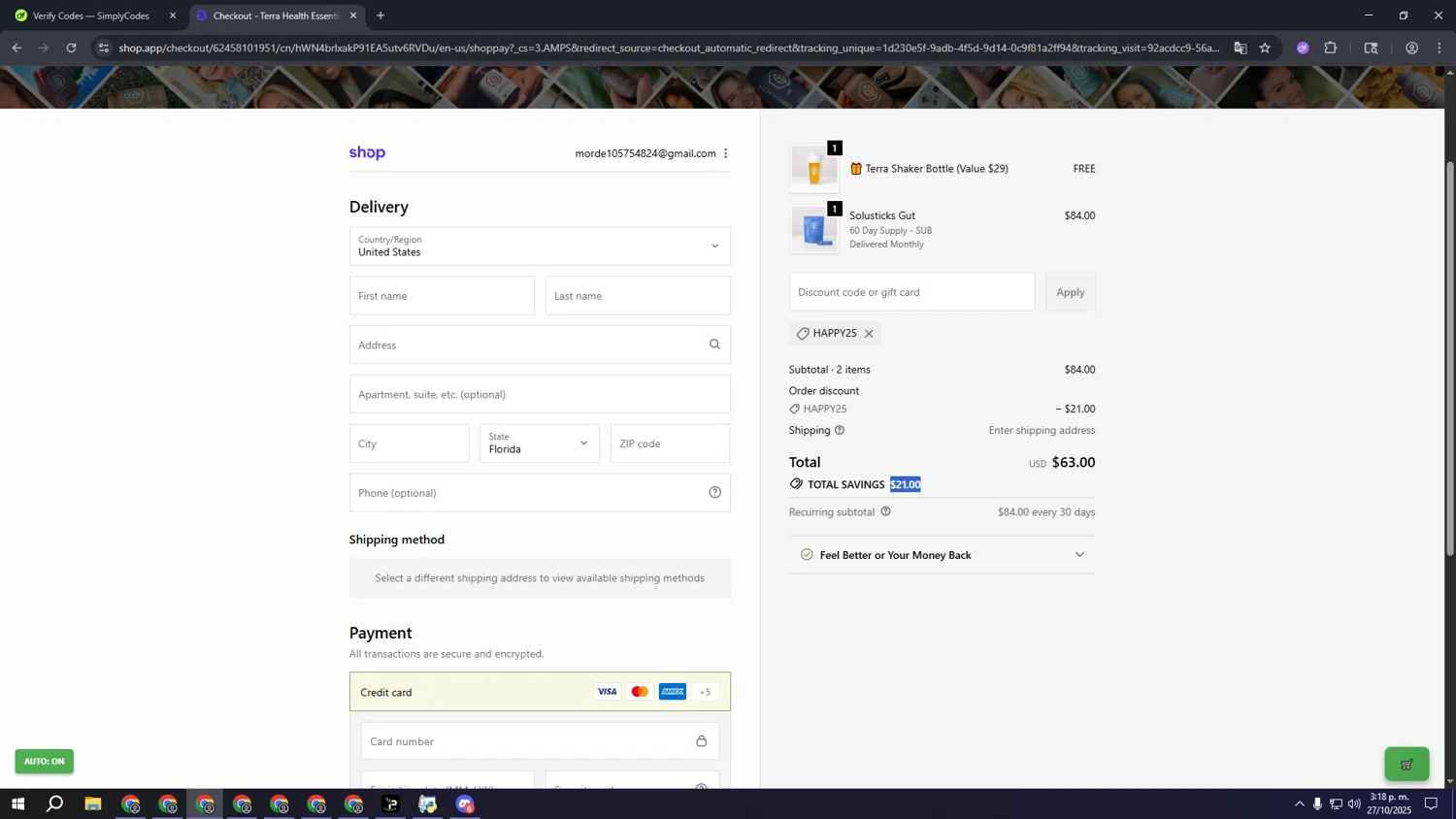Click the Apartment, suite, etc. field

pos(540,394)
